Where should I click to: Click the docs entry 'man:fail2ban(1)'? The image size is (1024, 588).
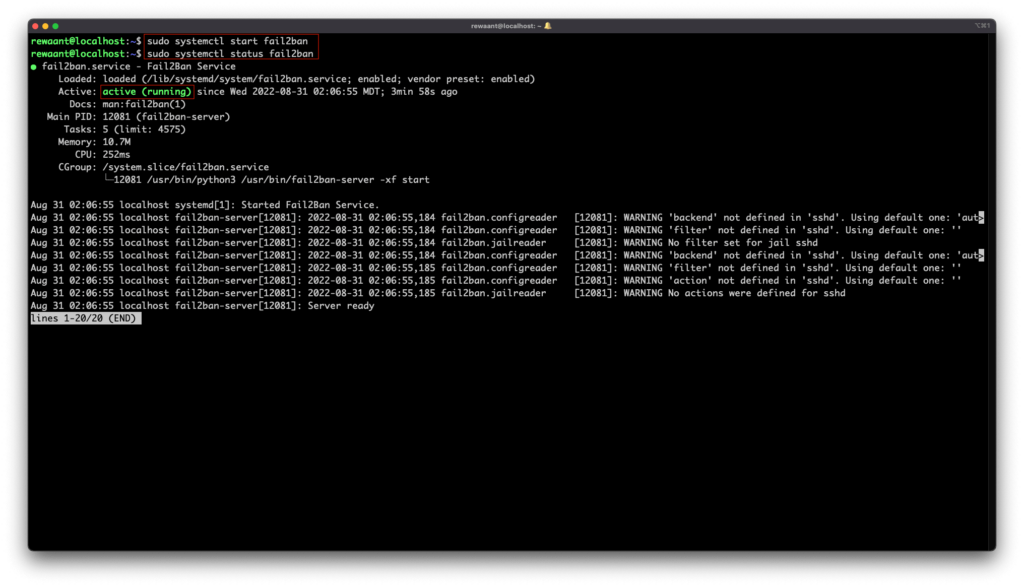(144, 105)
